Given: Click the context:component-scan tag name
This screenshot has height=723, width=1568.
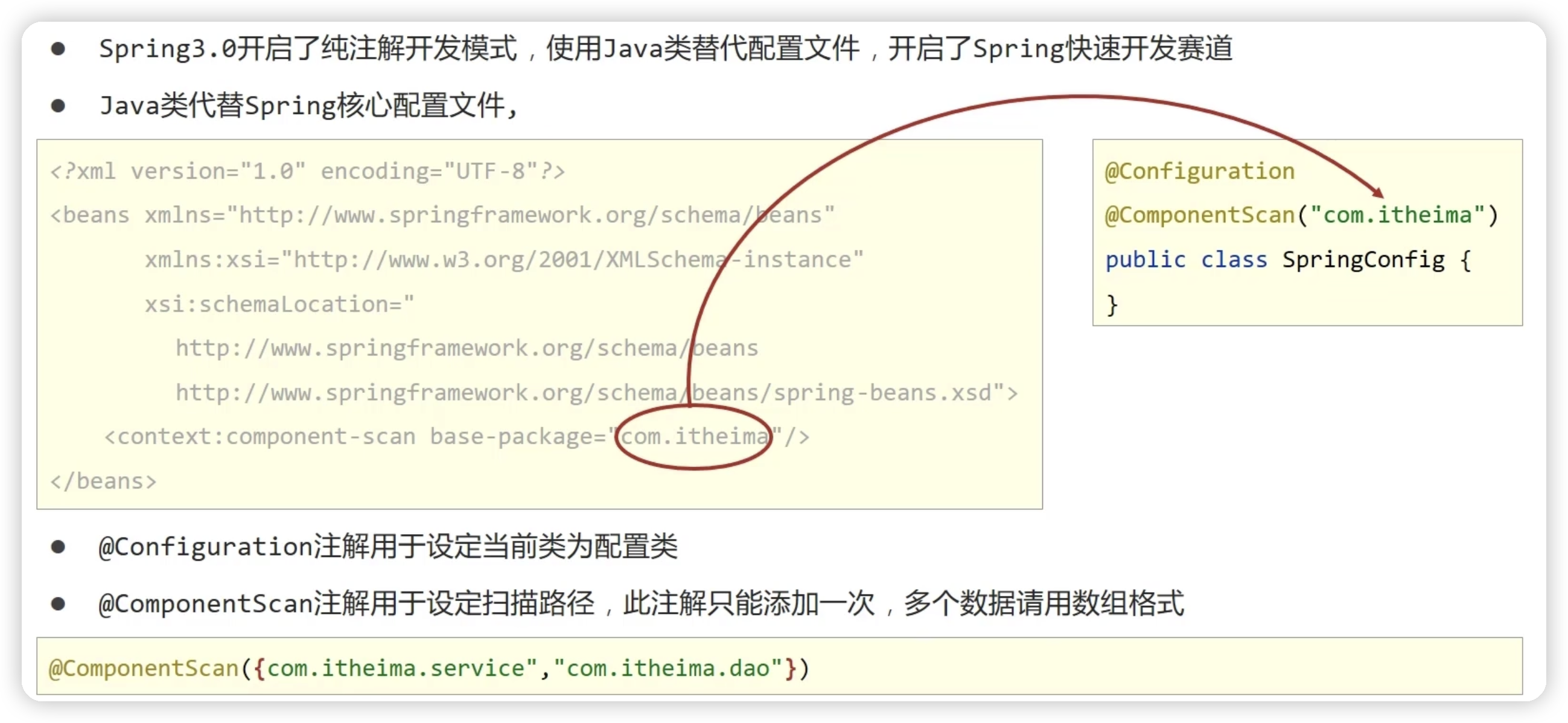Looking at the screenshot, I should (x=266, y=437).
